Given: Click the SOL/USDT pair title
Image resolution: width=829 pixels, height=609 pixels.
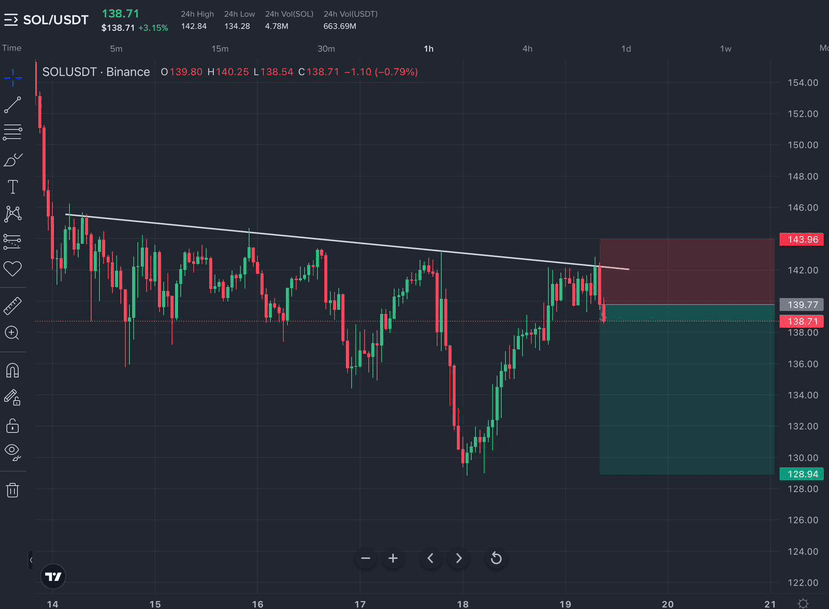Looking at the screenshot, I should (x=56, y=20).
